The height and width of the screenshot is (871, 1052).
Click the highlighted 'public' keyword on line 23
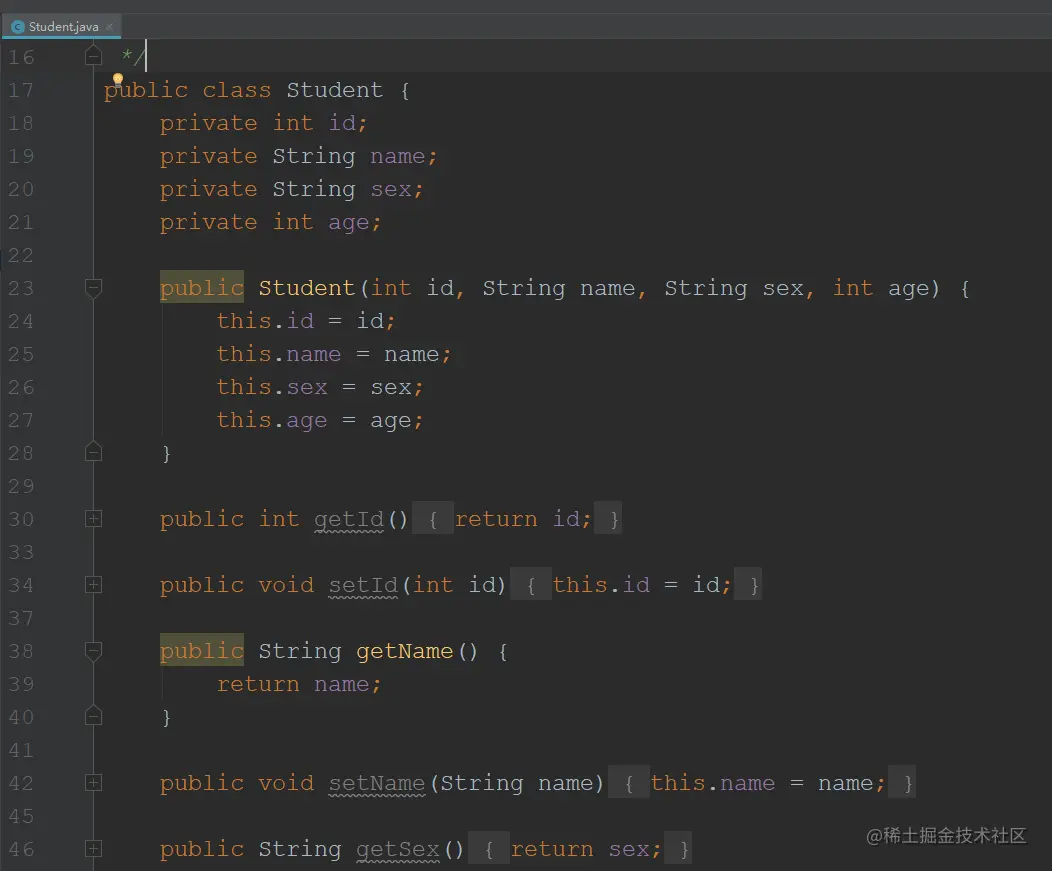pos(202,287)
